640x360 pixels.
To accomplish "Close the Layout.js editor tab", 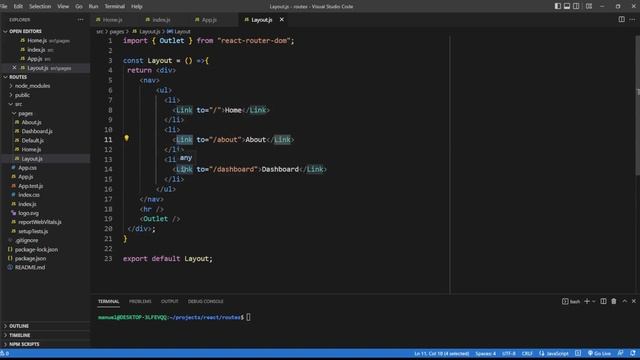I will point(282,20).
